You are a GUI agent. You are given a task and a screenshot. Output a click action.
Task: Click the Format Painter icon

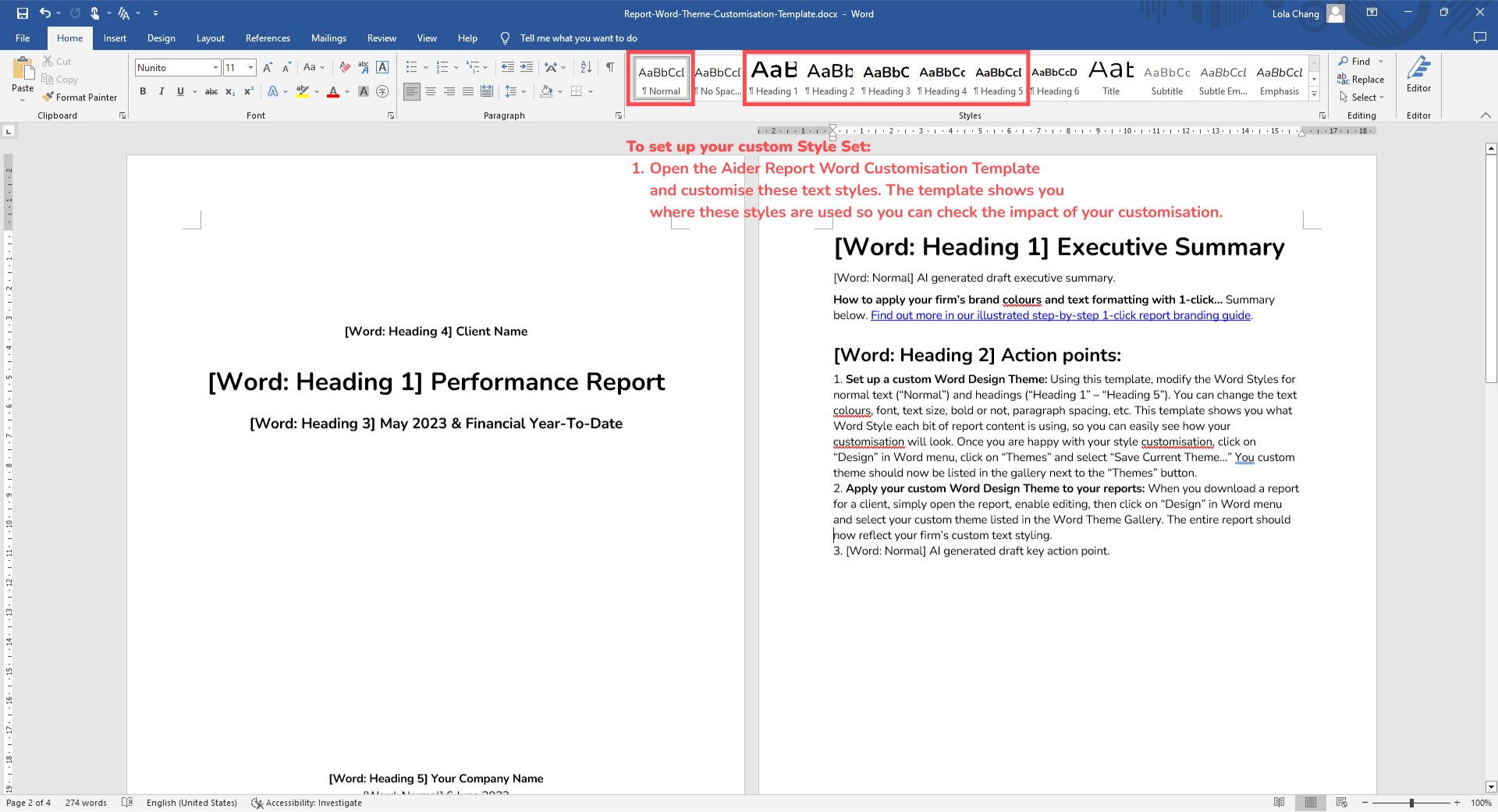(48, 98)
